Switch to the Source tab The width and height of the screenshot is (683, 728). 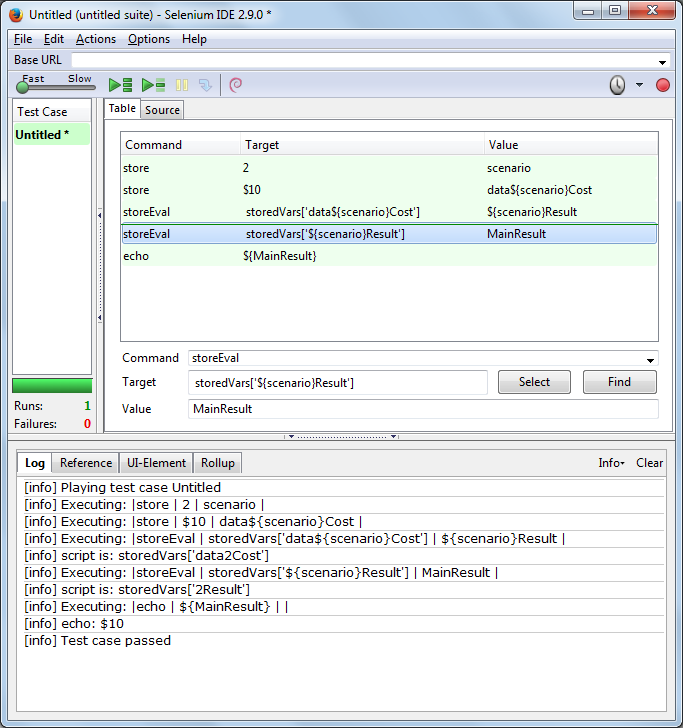162,110
